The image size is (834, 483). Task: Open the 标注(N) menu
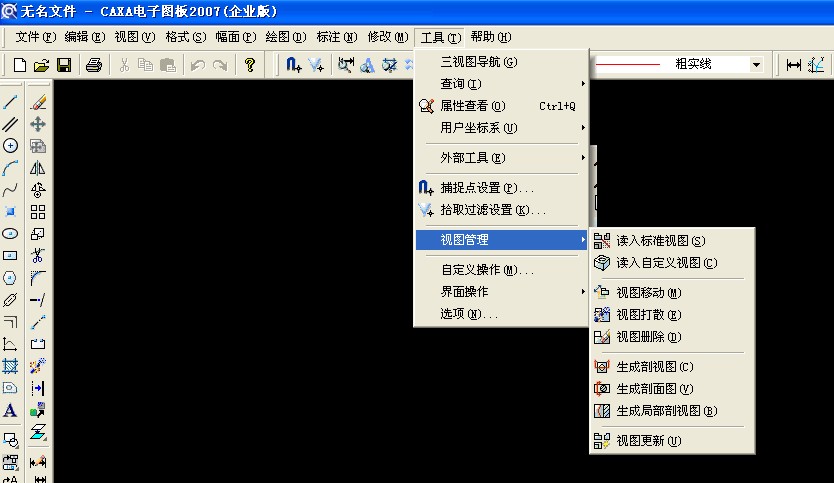point(337,37)
